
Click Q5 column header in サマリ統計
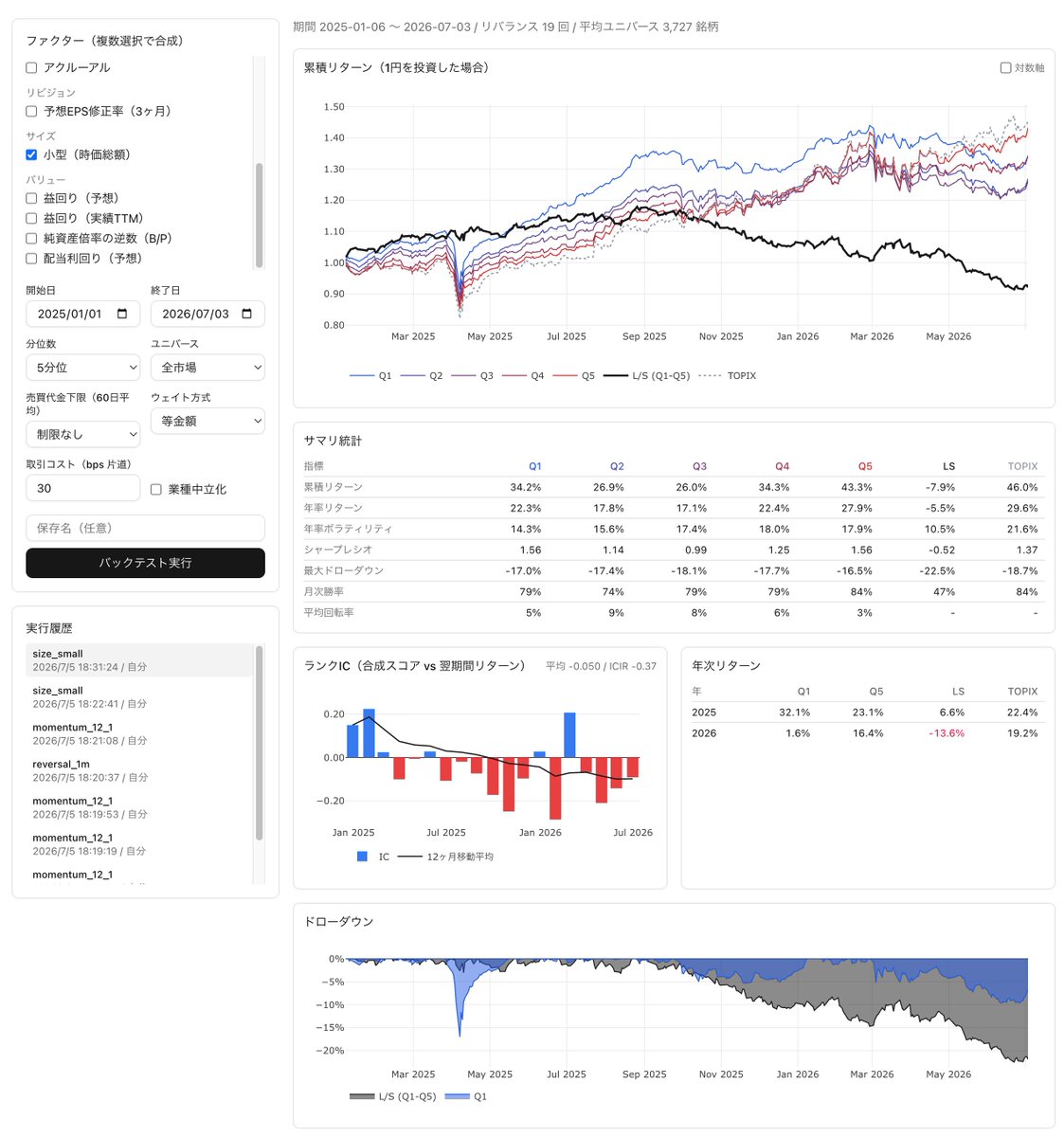pos(865,466)
